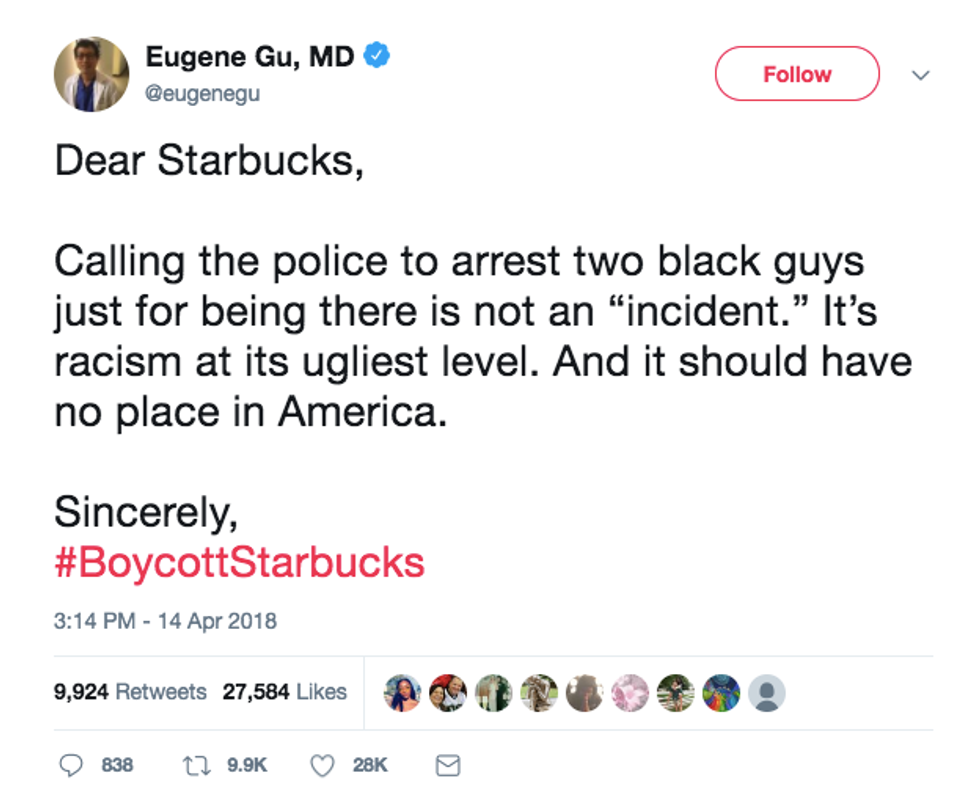Like the tweet with the heart icon
Screen dimensions: 980x806
(322, 765)
